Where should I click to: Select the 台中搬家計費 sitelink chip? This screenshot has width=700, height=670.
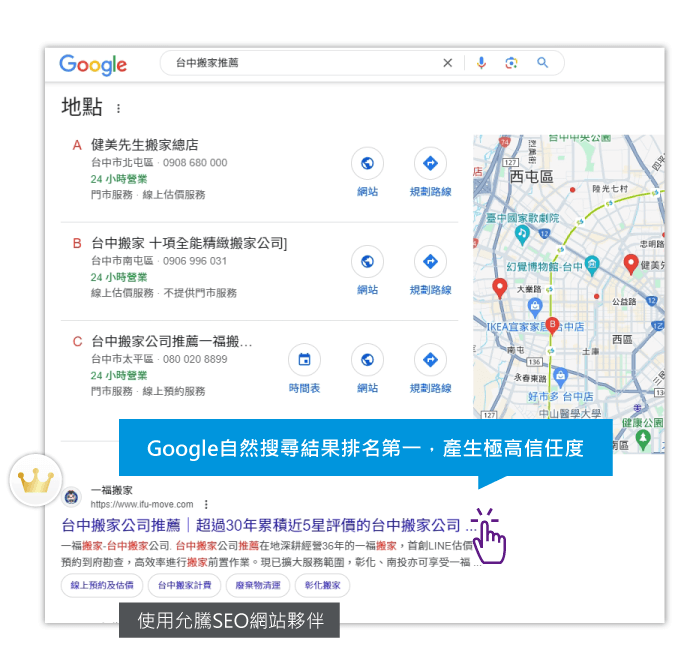click(x=184, y=585)
